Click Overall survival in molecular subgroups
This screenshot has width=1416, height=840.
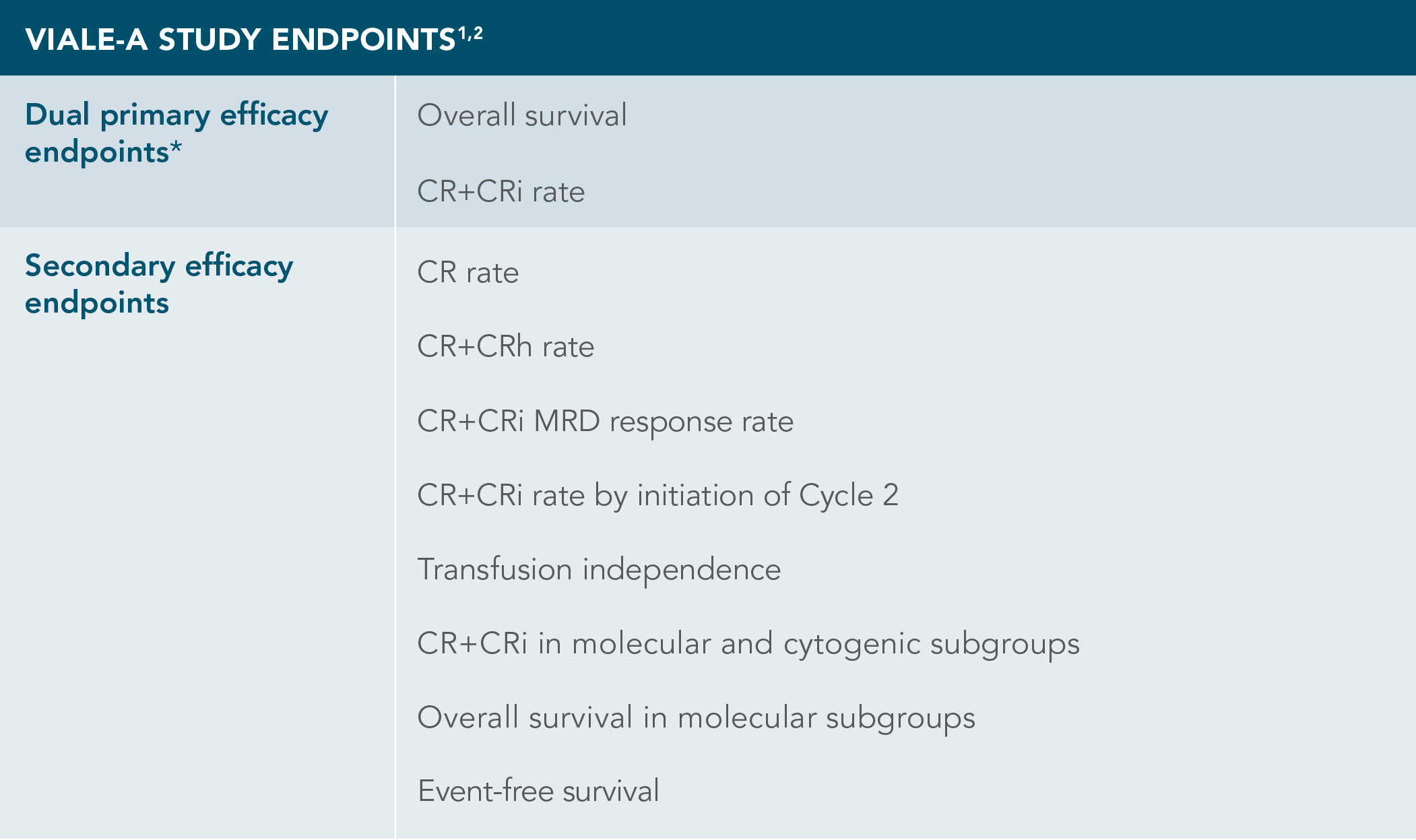click(x=697, y=718)
